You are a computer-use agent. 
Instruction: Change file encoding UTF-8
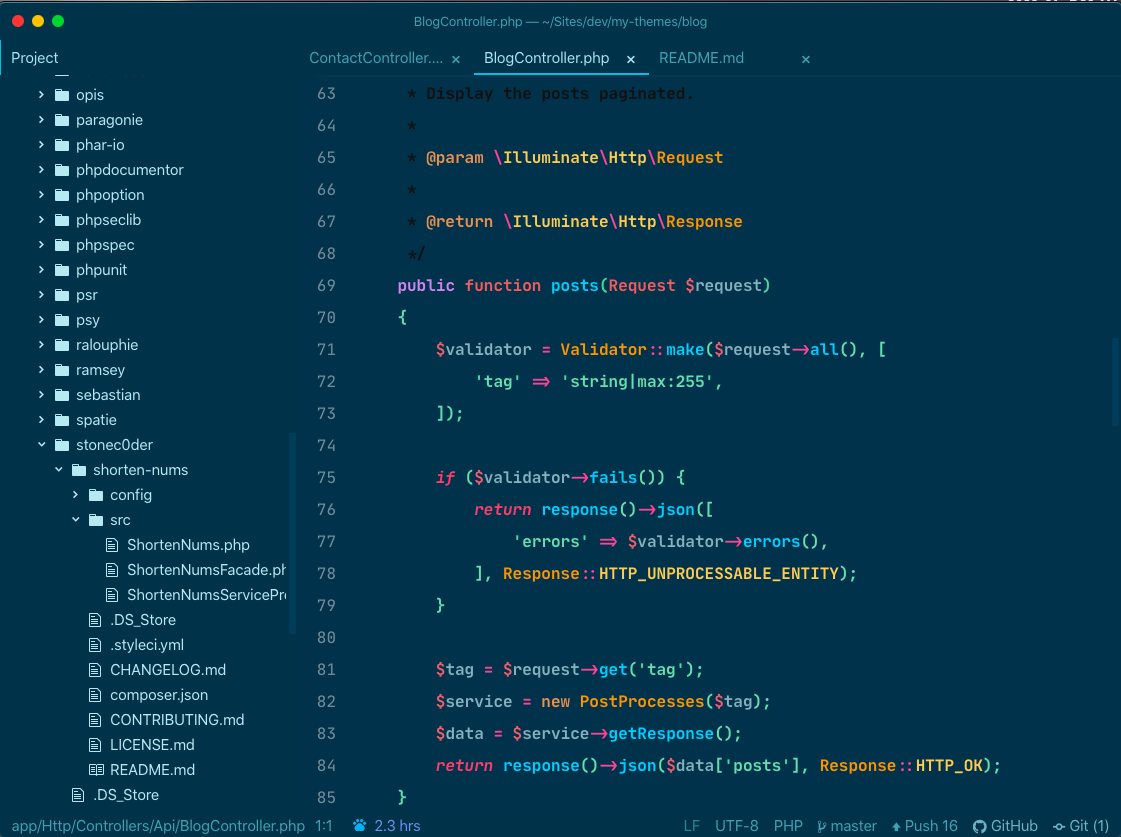[x=736, y=826]
